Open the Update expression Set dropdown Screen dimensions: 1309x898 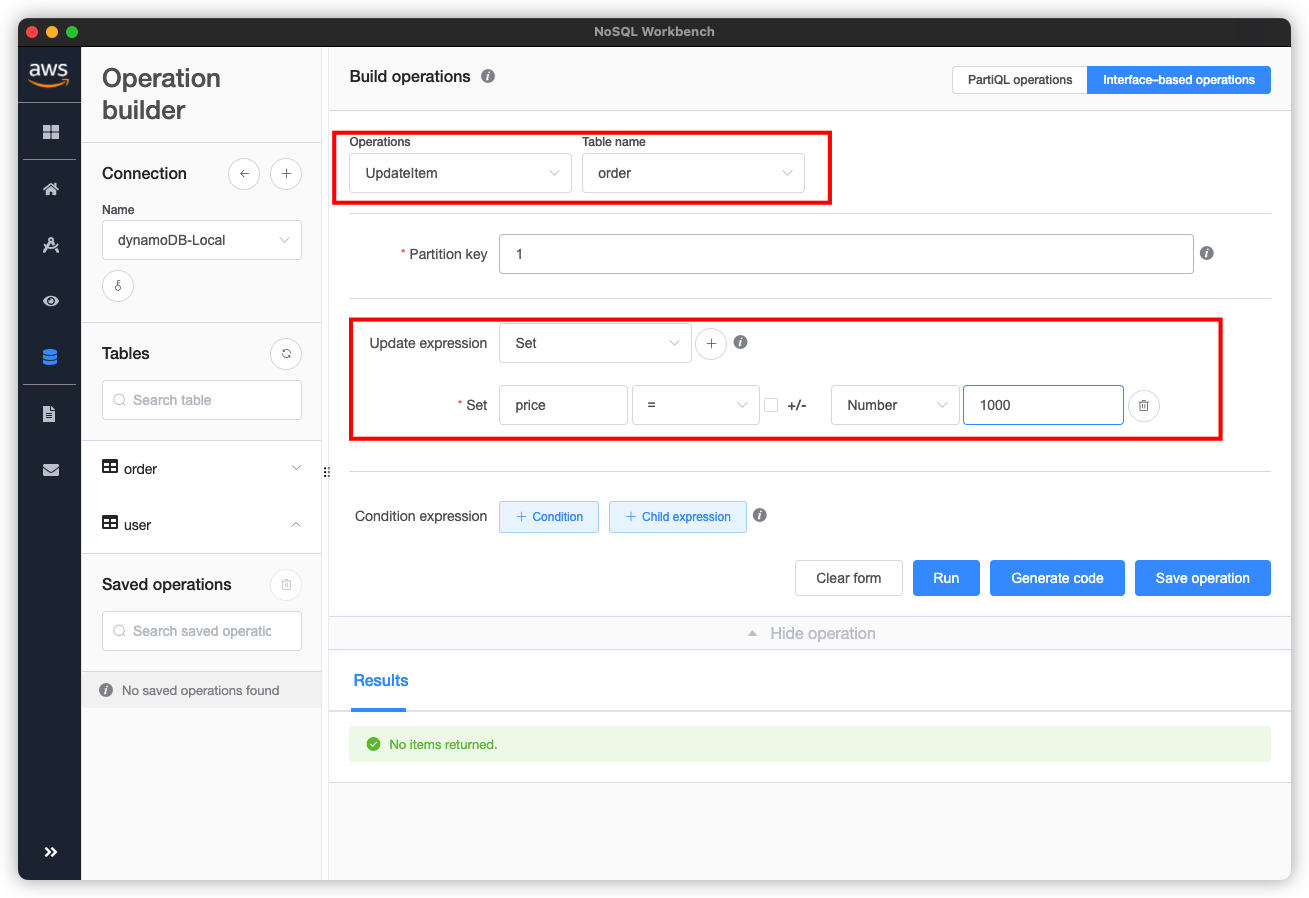click(x=595, y=343)
